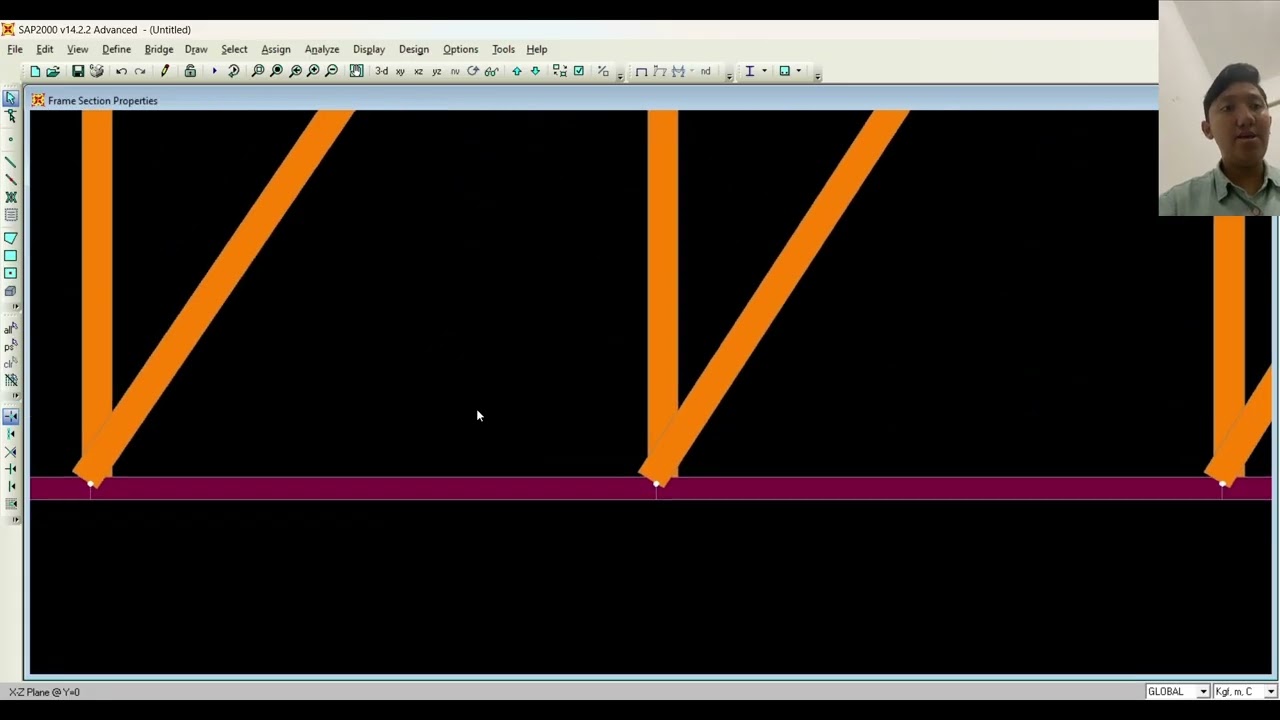The image size is (1280, 720).
Task: Click the Redo arrow icon
Action: point(140,71)
